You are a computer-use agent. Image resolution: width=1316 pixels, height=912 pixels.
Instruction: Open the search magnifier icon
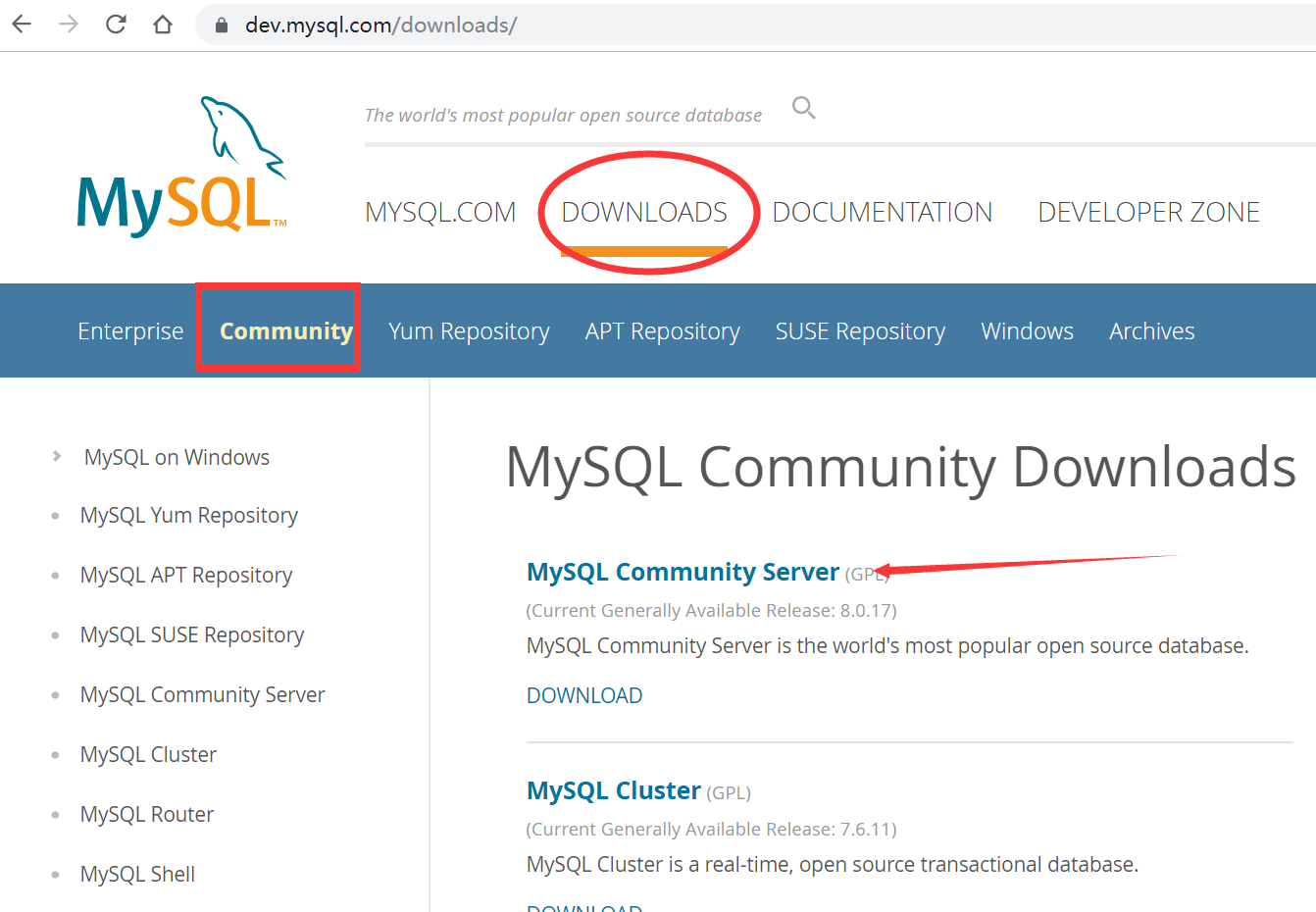(803, 108)
